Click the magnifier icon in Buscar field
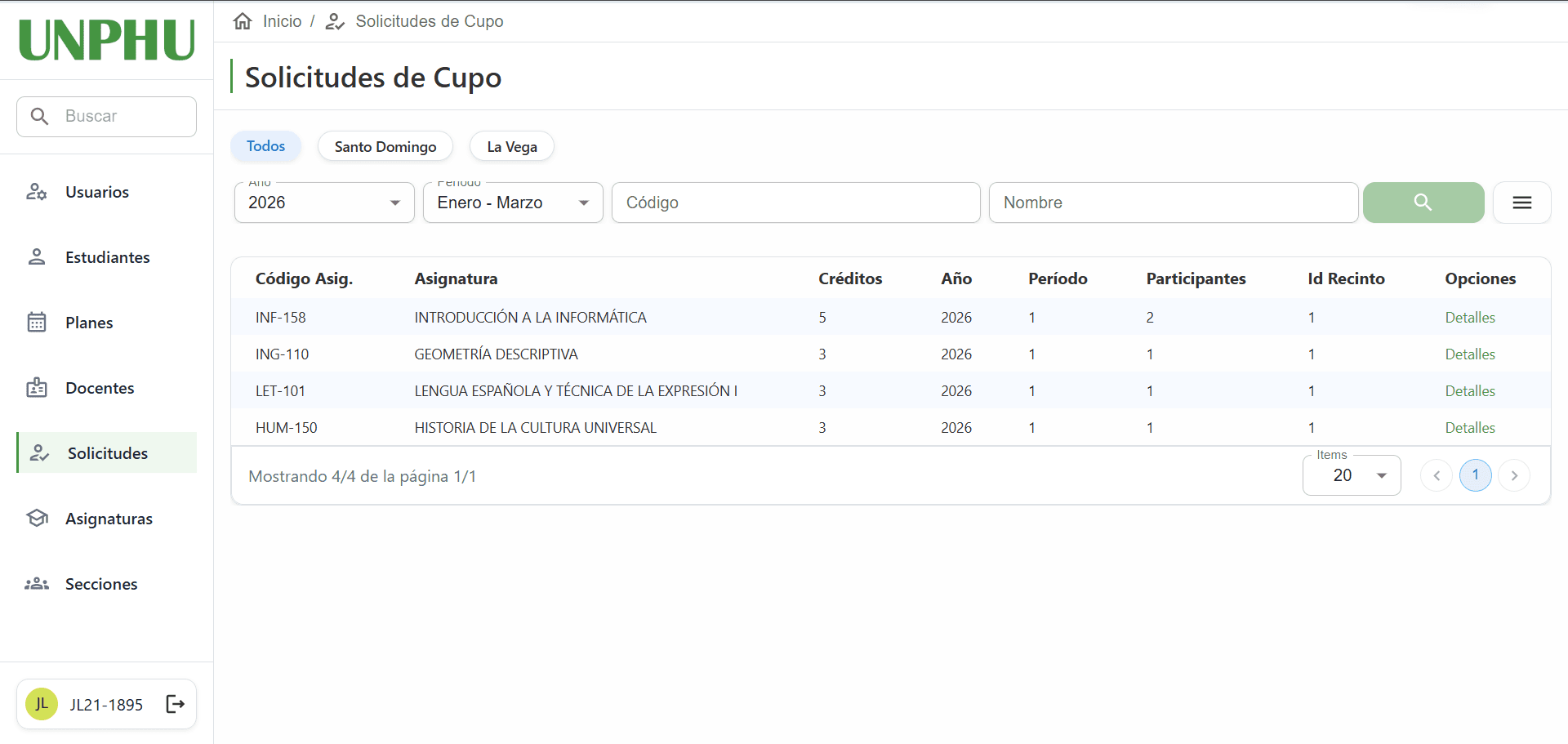Viewport: 1568px width, 744px height. click(x=39, y=116)
